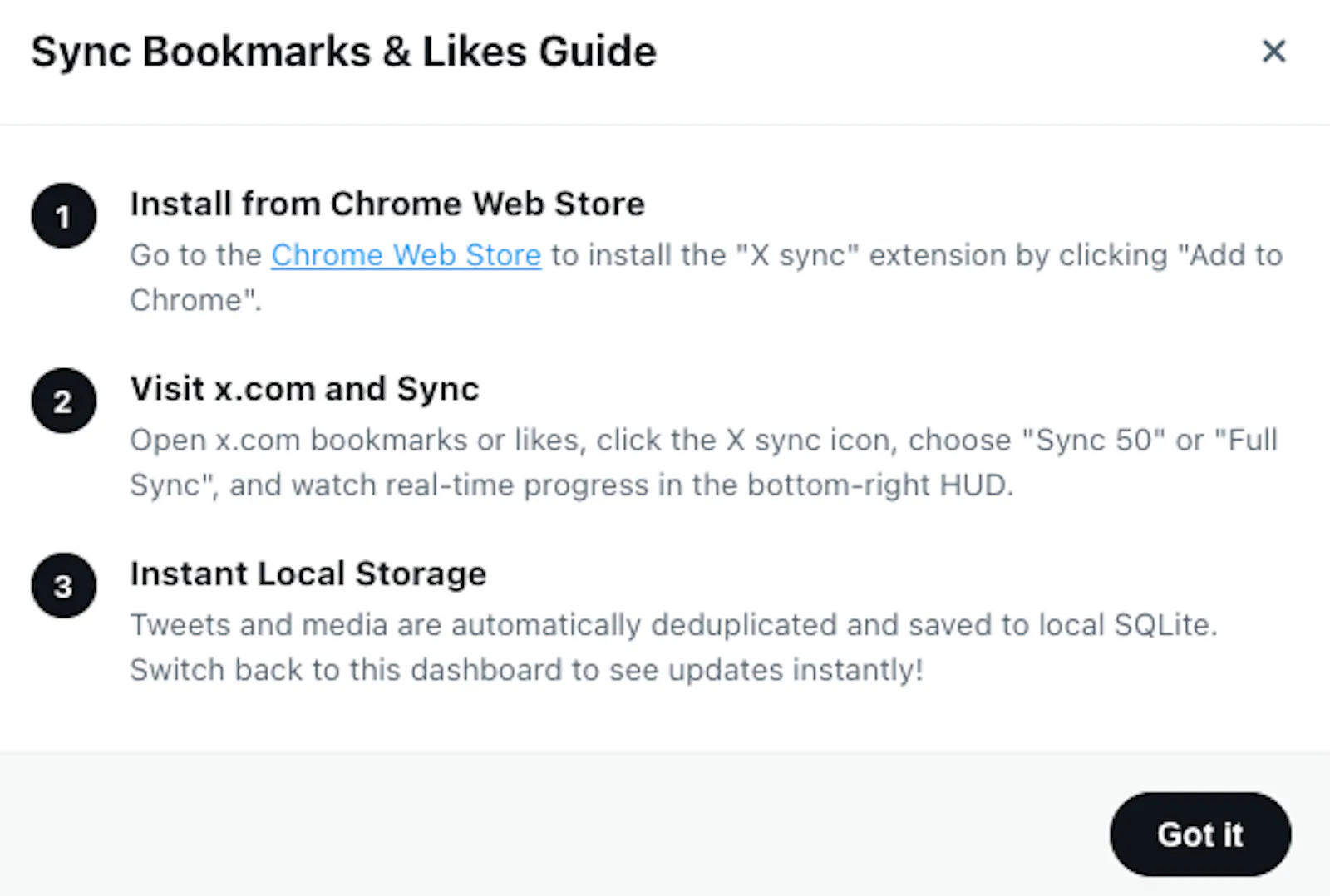Image resolution: width=1330 pixels, height=896 pixels.
Task: Click the "Visit x.com and Sync" heading
Action: click(305, 389)
